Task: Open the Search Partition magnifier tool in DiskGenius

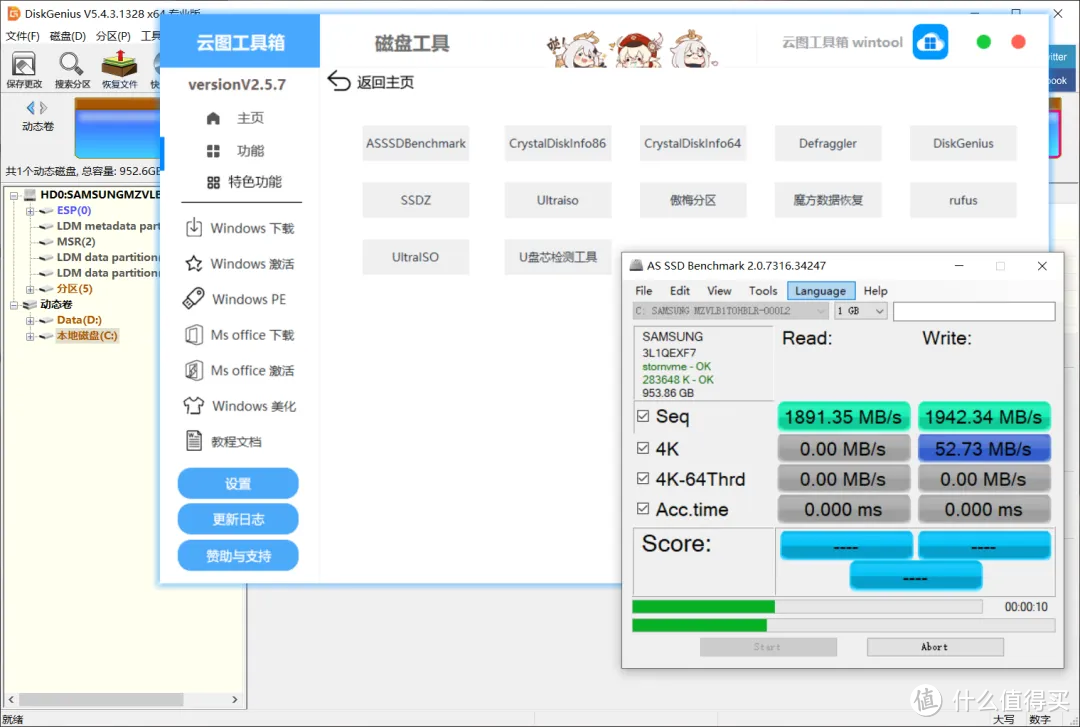Action: pos(71,64)
